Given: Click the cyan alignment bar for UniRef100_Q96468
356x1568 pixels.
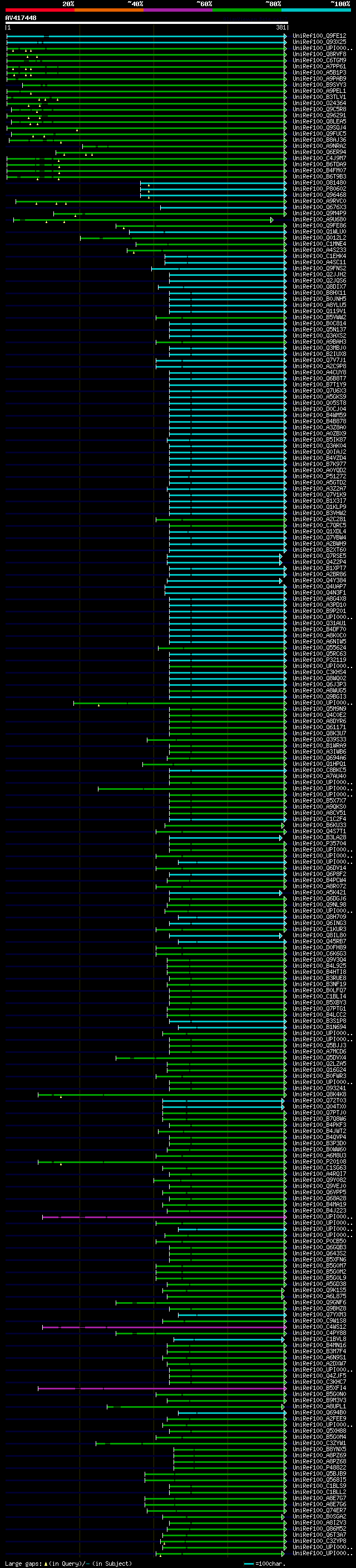Looking at the screenshot, I should tap(213, 195).
